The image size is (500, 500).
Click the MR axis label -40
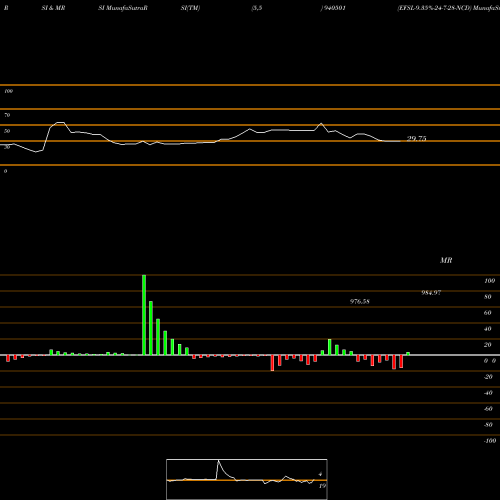point(488,393)
